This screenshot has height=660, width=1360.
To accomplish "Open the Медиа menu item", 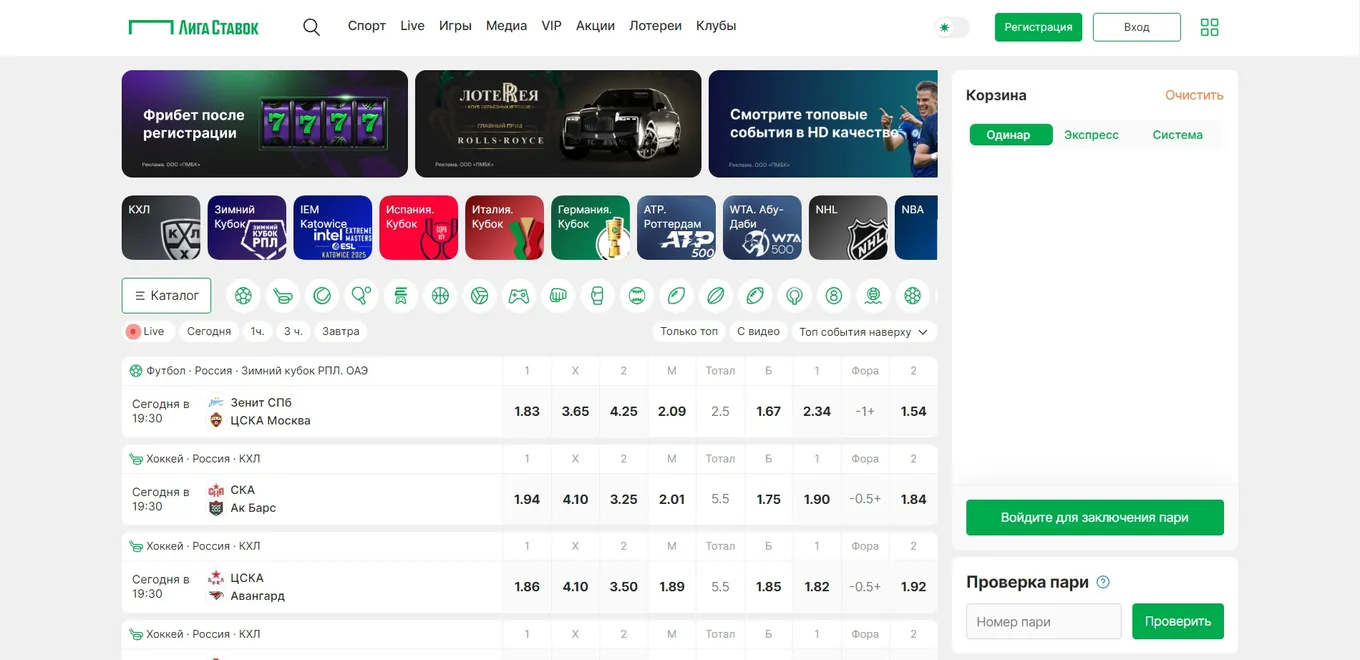I will click(506, 26).
